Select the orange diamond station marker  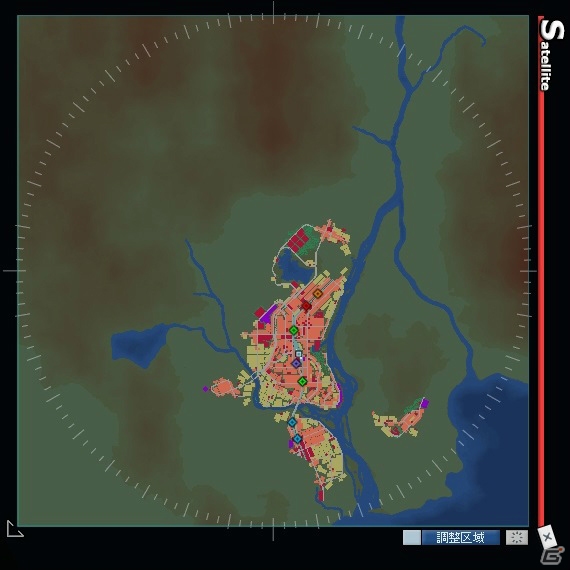tap(318, 293)
